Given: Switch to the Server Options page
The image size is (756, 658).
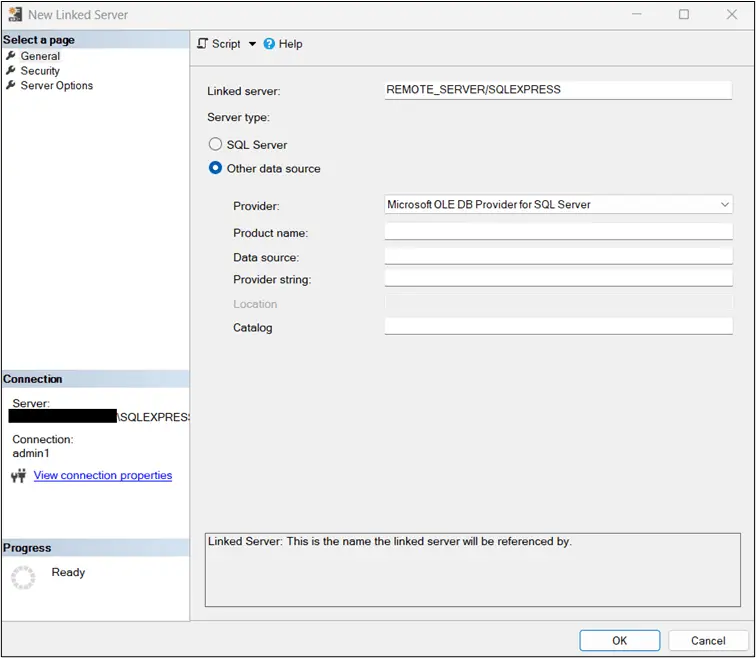Looking at the screenshot, I should pos(56,86).
